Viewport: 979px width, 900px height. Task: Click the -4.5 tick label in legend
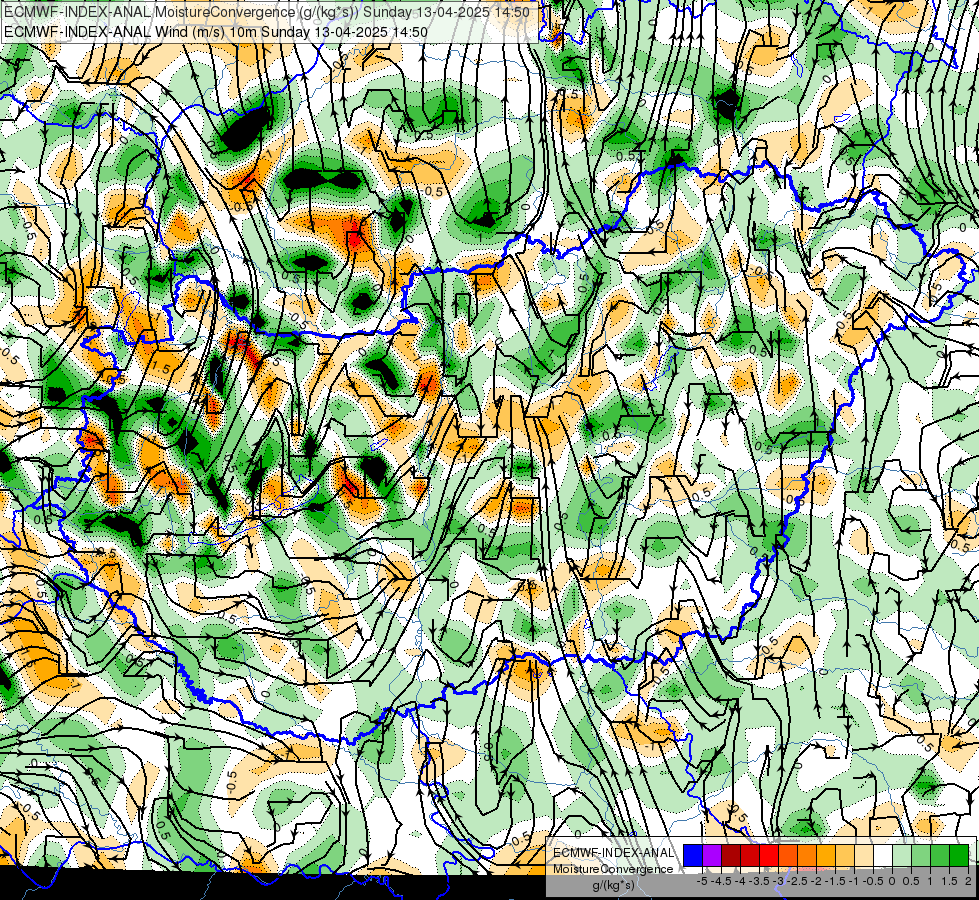(721, 881)
